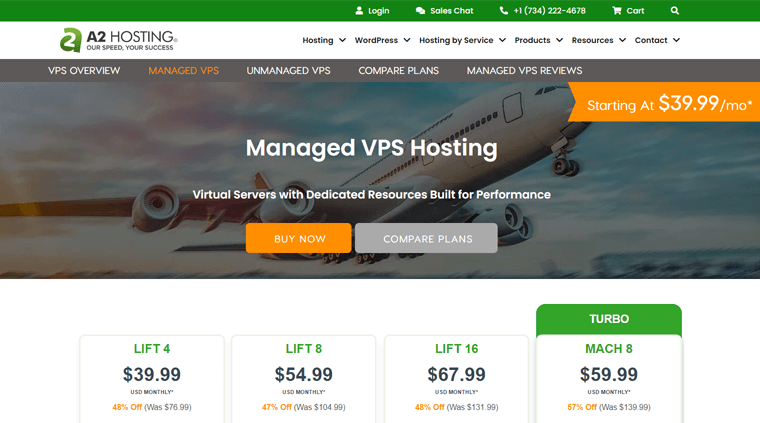Viewport: 760px width, 423px height.
Task: Click the Sales Chat bubble icon
Action: (x=420, y=11)
